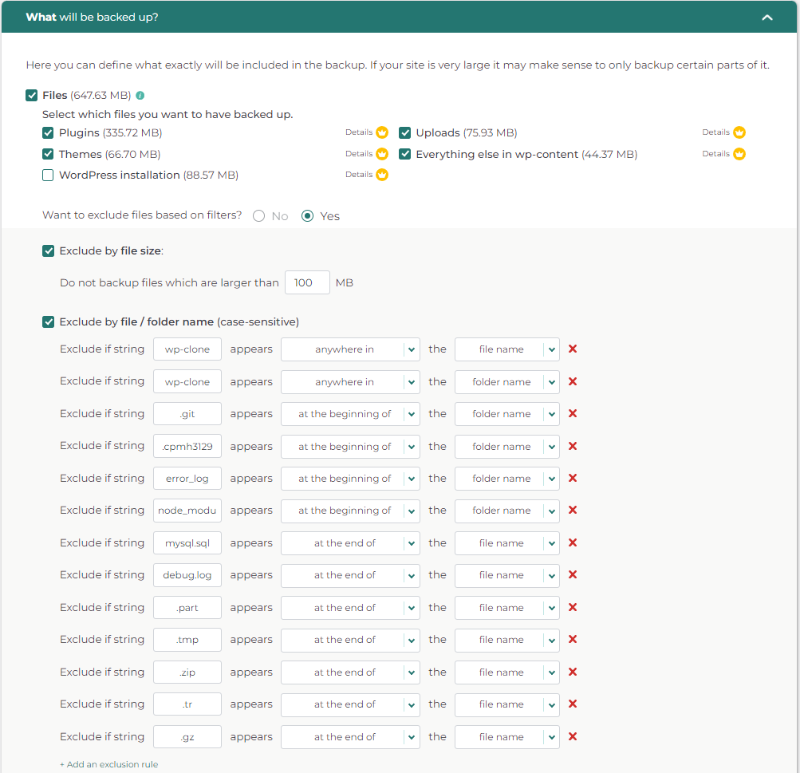Enable the WordPress installation checkbox
Viewport: 800px width, 773px height.
pyautogui.click(x=48, y=175)
